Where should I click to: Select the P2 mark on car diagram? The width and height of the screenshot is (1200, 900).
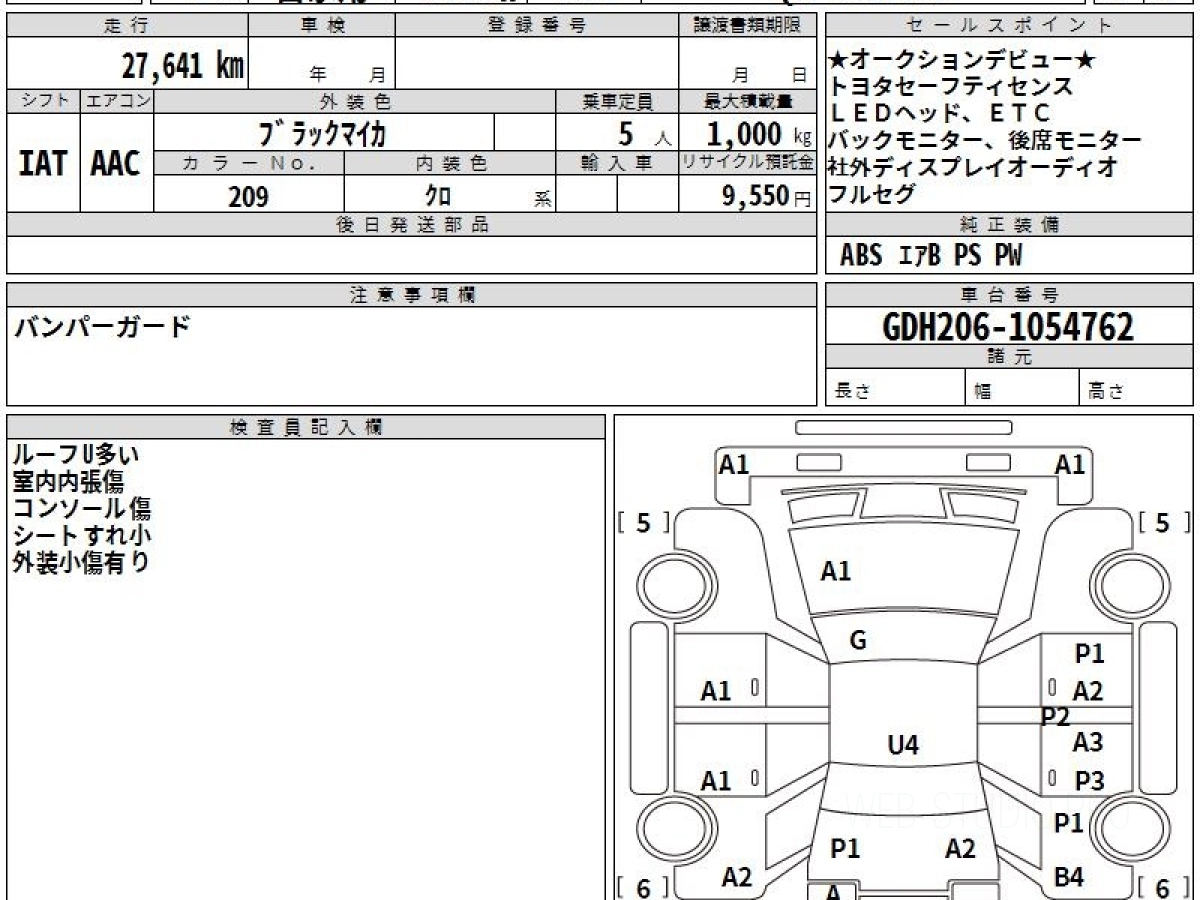click(1055, 717)
